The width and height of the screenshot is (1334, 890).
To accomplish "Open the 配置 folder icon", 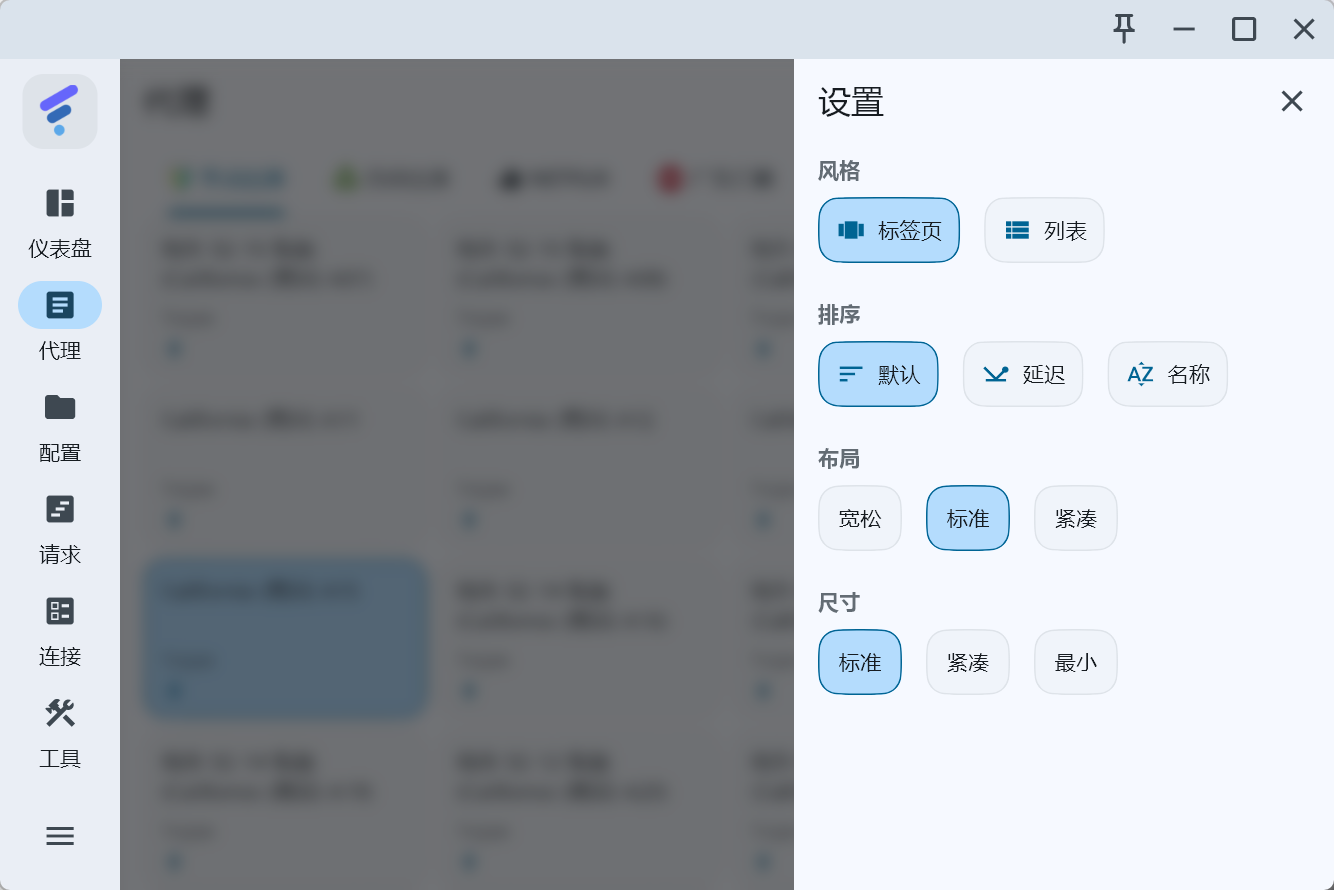I will [60, 407].
